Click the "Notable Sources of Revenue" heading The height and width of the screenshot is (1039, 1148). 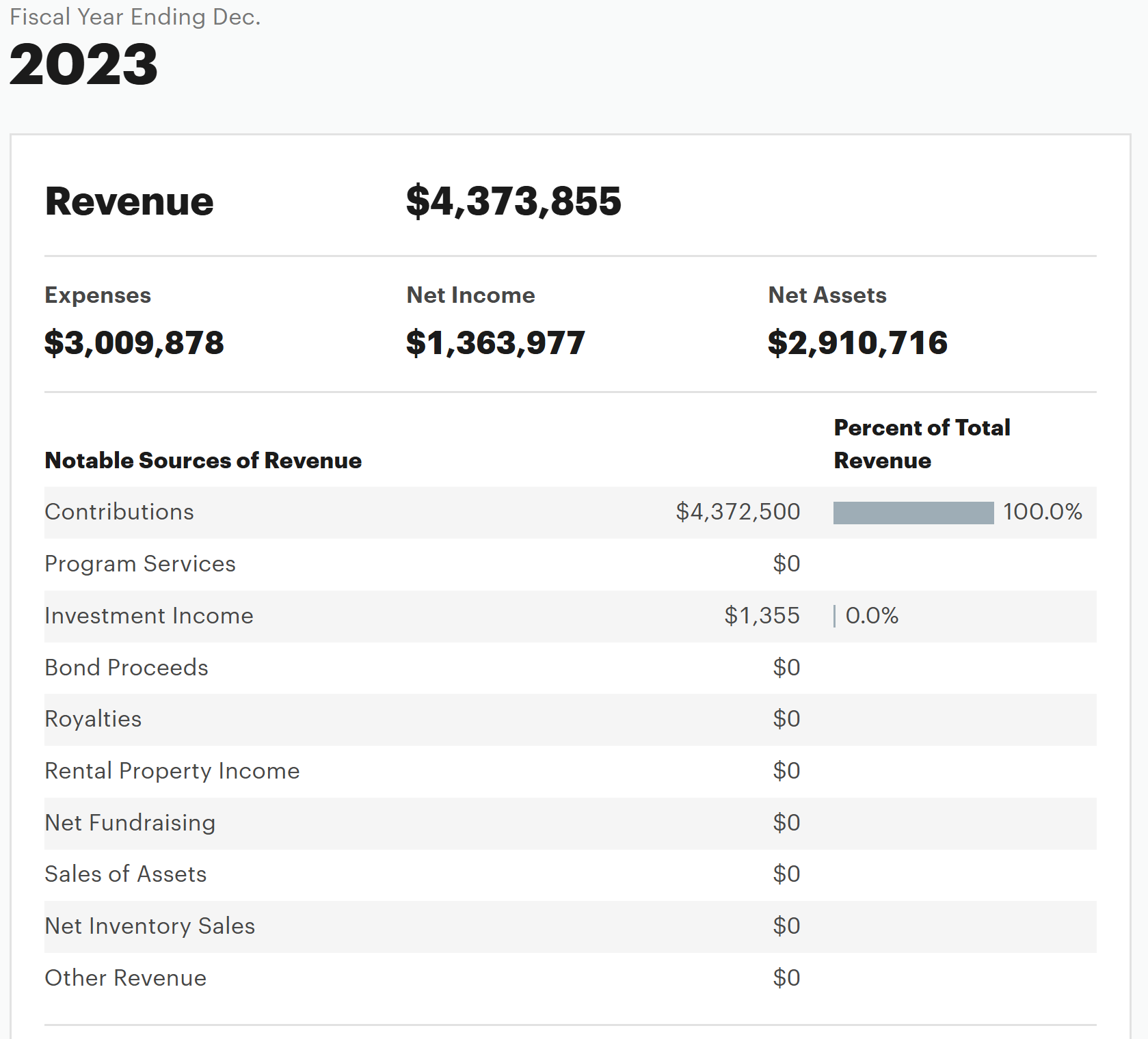point(203,461)
